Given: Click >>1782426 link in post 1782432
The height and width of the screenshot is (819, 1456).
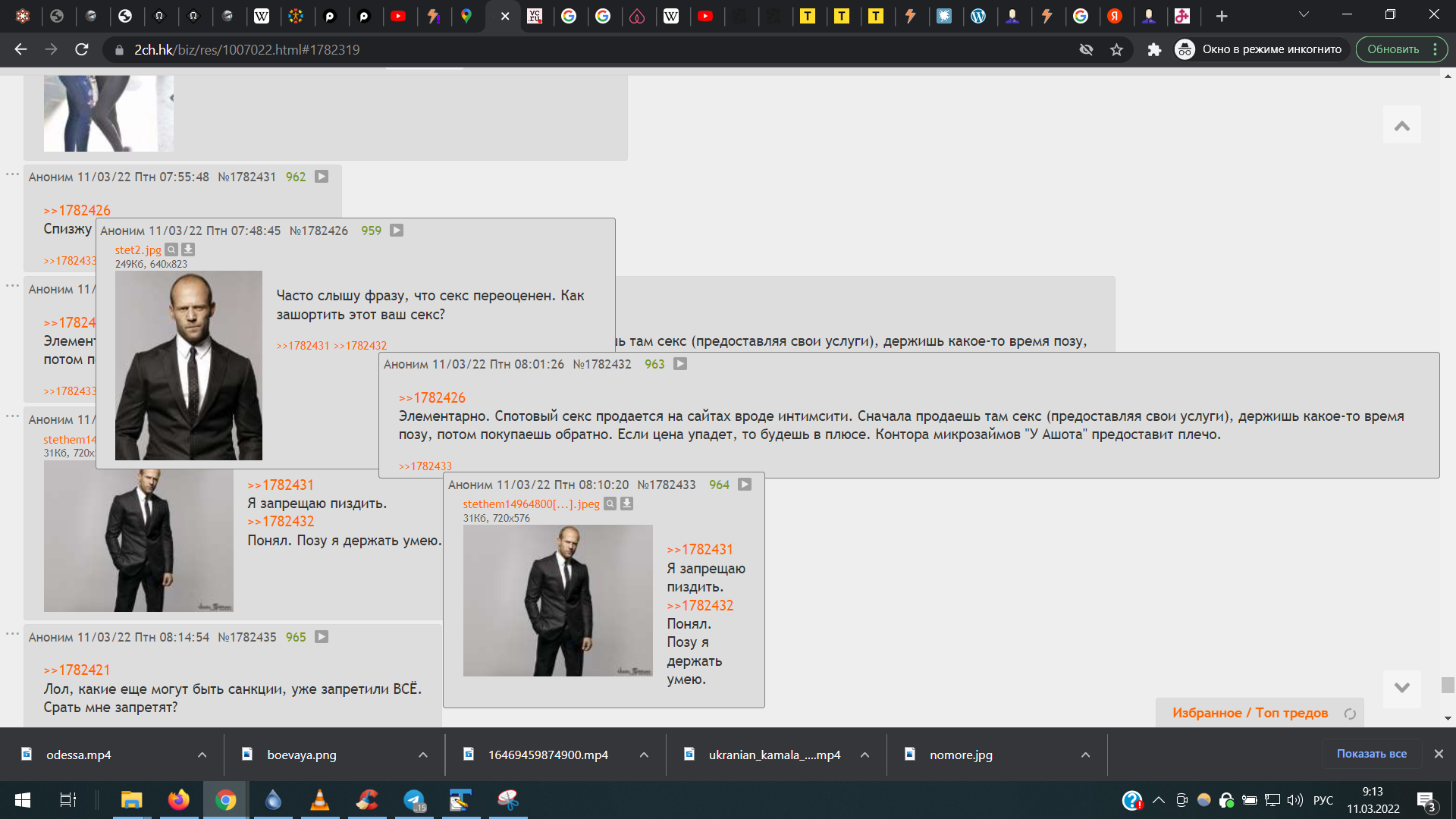Looking at the screenshot, I should pos(432,398).
